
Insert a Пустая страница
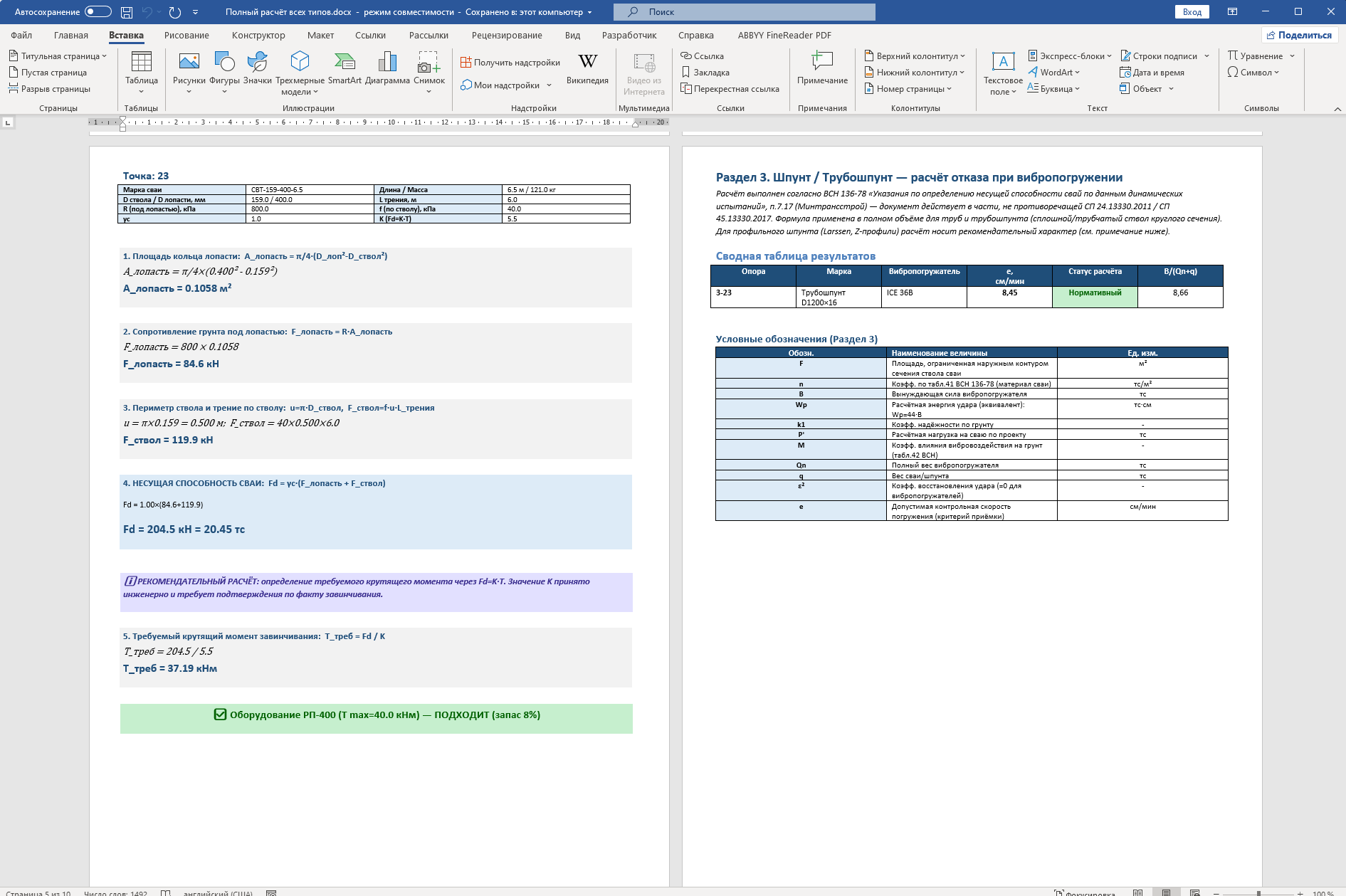click(48, 72)
